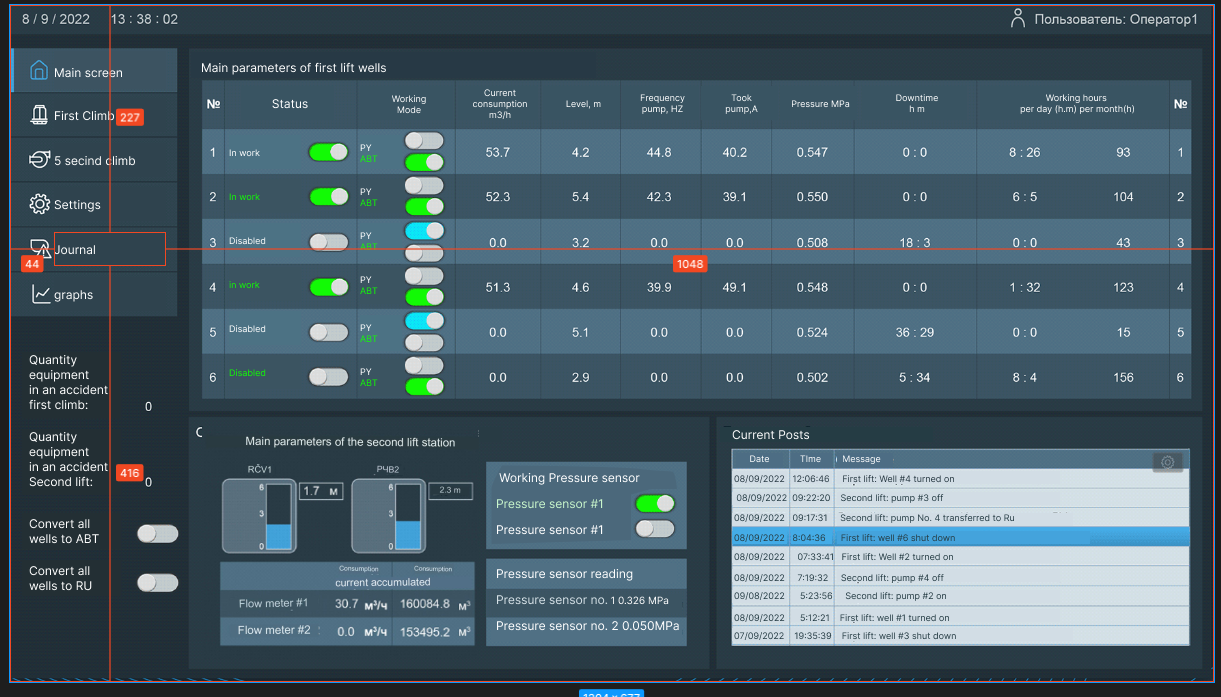Click the line chart icon beside graphs
This screenshot has height=697, width=1221.
40,294
